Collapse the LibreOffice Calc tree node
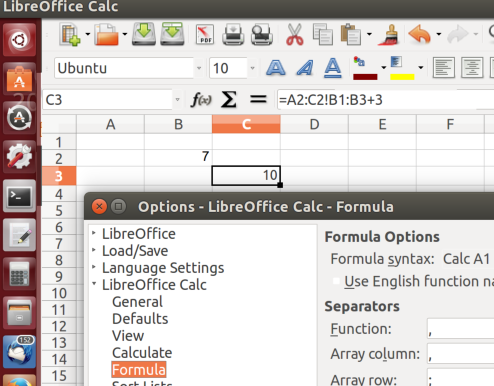494x386 pixels. 94,284
